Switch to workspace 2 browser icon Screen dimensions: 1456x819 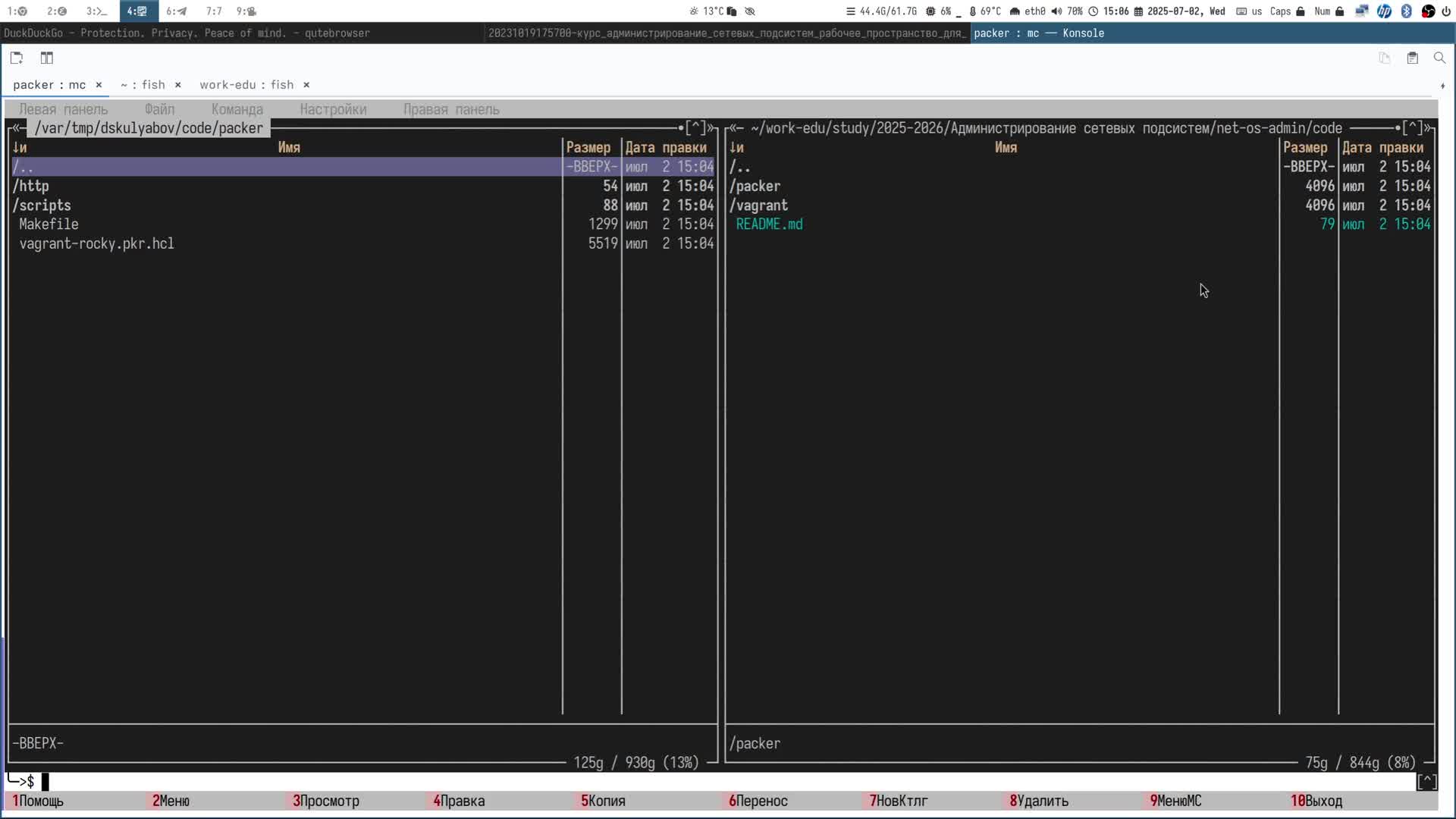[57, 11]
